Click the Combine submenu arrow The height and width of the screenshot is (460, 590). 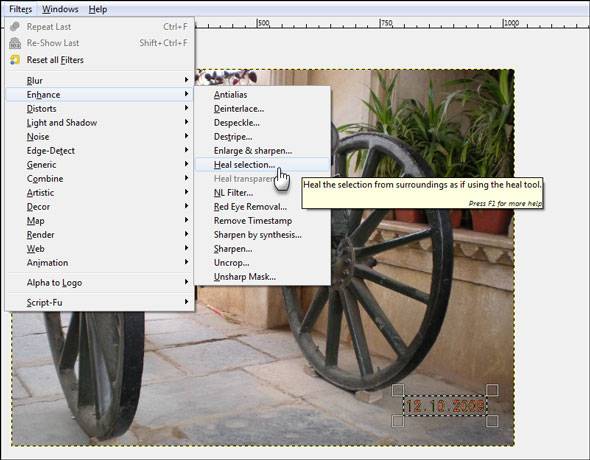pyautogui.click(x=186, y=178)
